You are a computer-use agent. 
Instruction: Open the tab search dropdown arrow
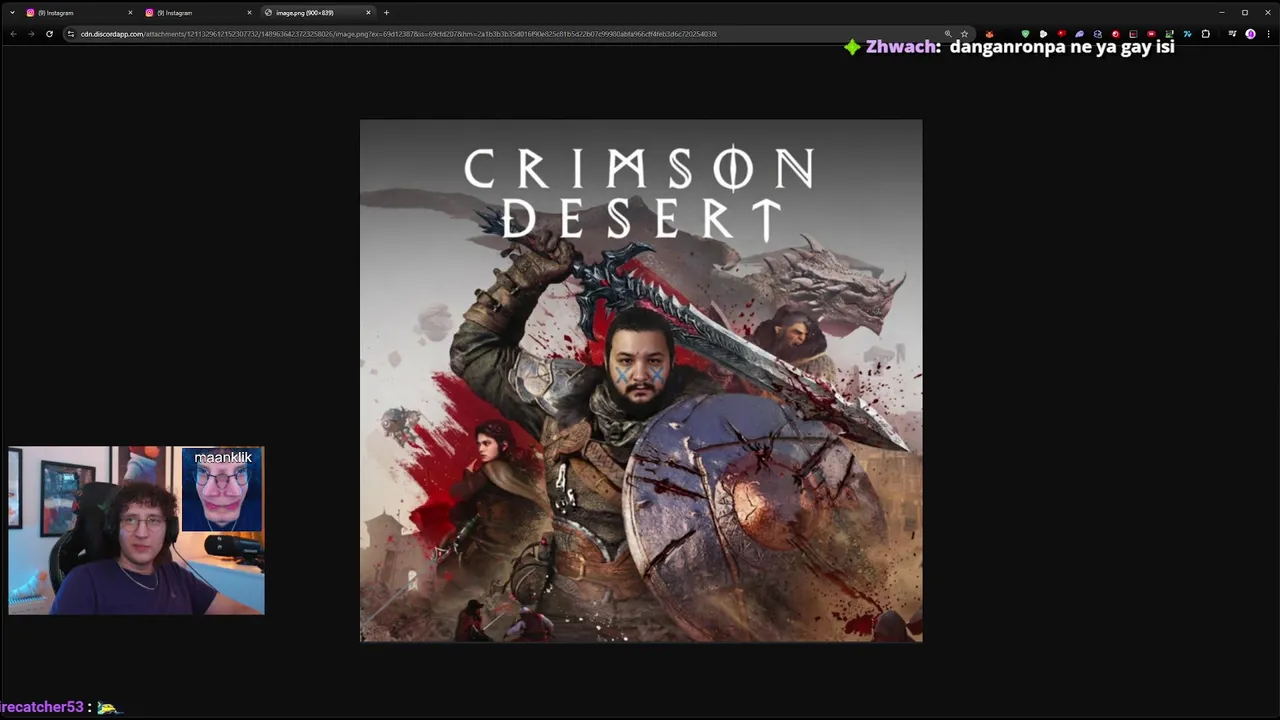[x=12, y=12]
